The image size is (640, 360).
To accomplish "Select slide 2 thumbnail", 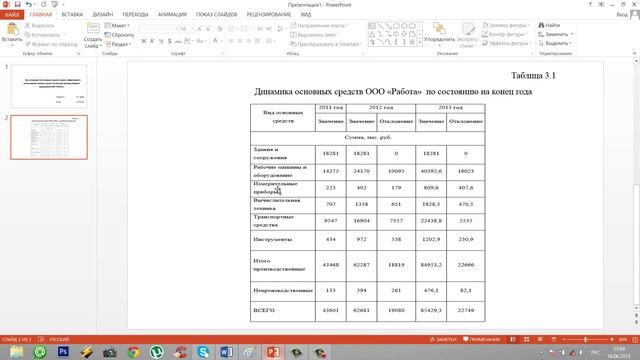I will click(49, 137).
